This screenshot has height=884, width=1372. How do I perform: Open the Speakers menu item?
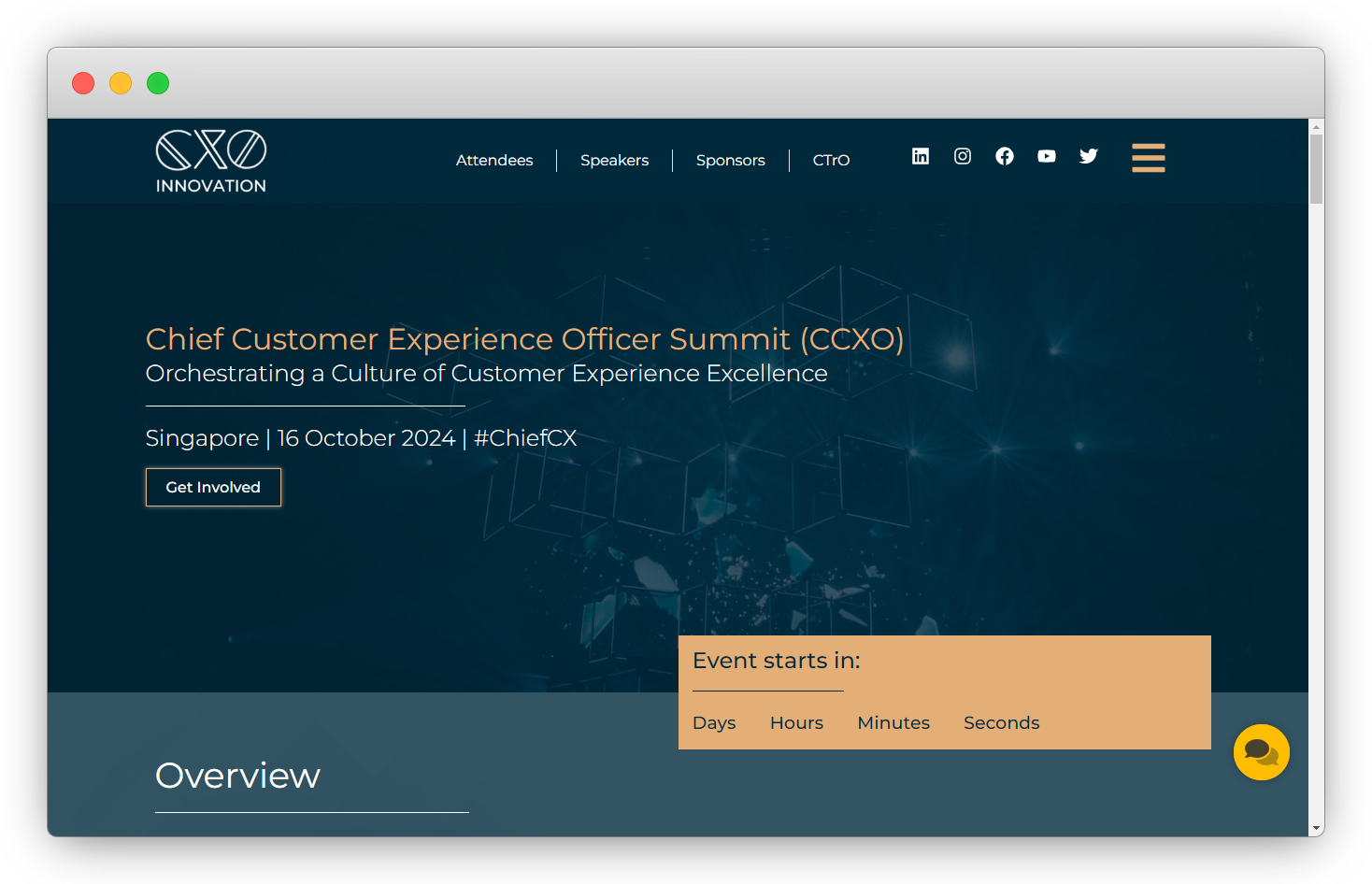(615, 161)
